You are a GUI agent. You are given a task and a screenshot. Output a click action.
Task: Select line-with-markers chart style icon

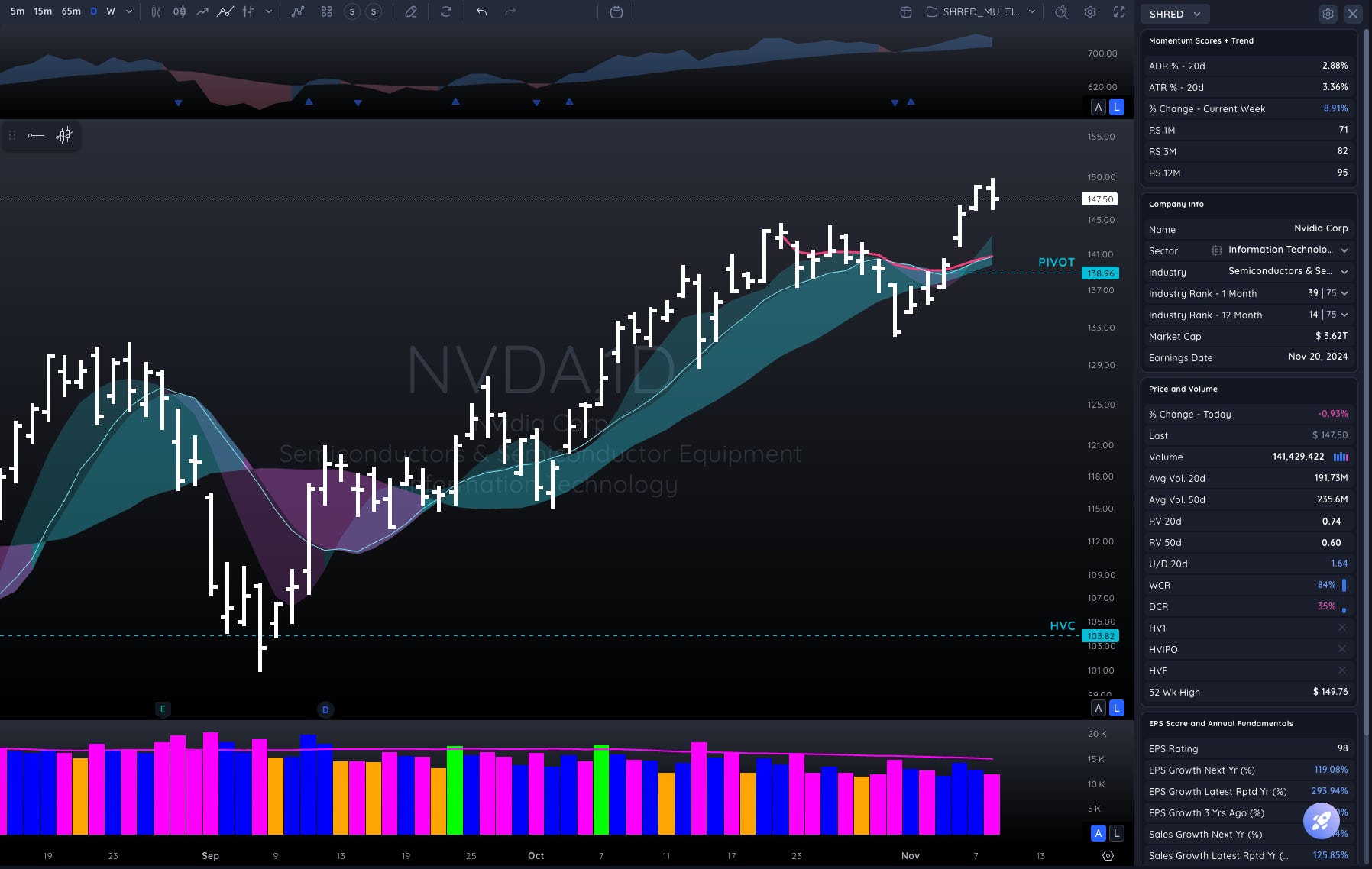pos(225,11)
